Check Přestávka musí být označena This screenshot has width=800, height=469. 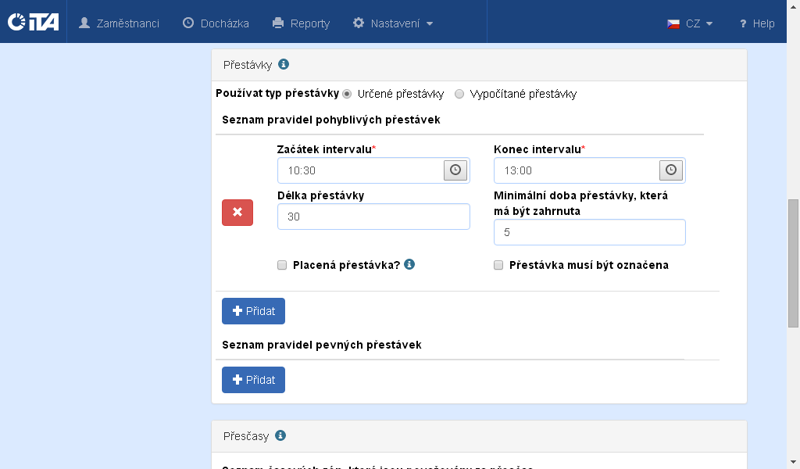tap(499, 266)
